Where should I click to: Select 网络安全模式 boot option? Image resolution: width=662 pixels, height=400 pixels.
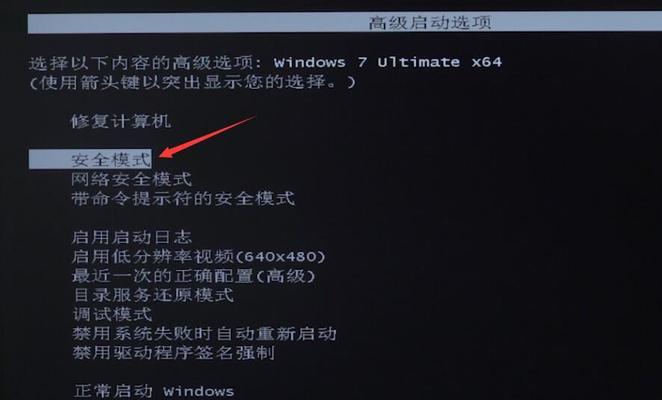(131, 179)
